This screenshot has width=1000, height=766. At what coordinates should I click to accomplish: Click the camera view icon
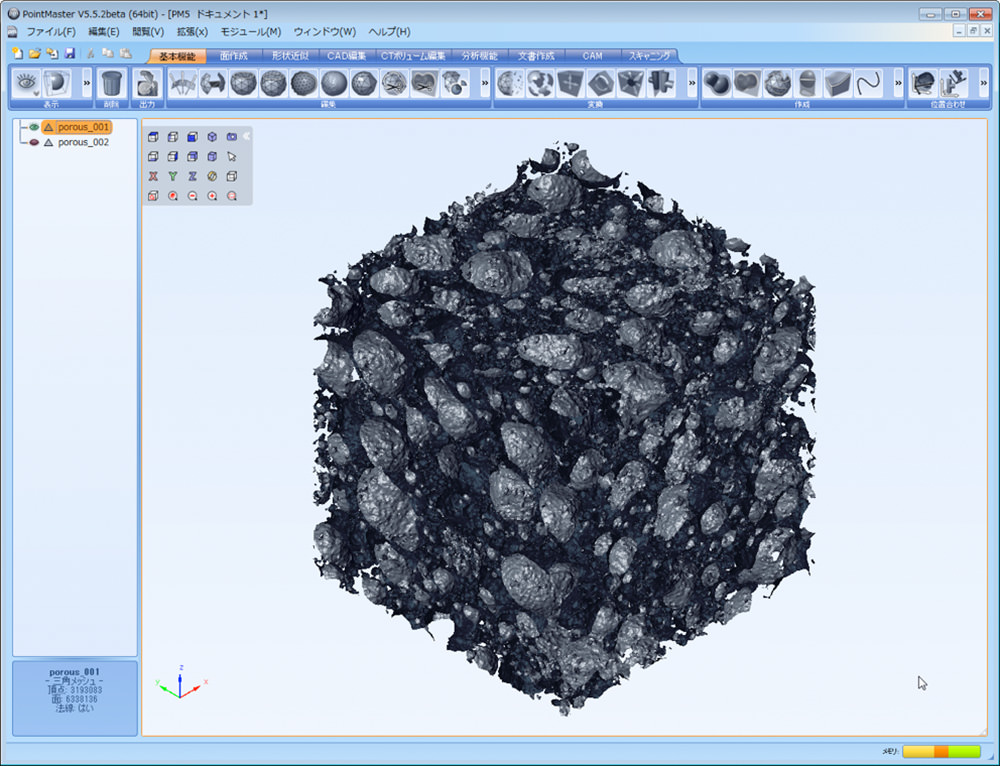point(232,136)
